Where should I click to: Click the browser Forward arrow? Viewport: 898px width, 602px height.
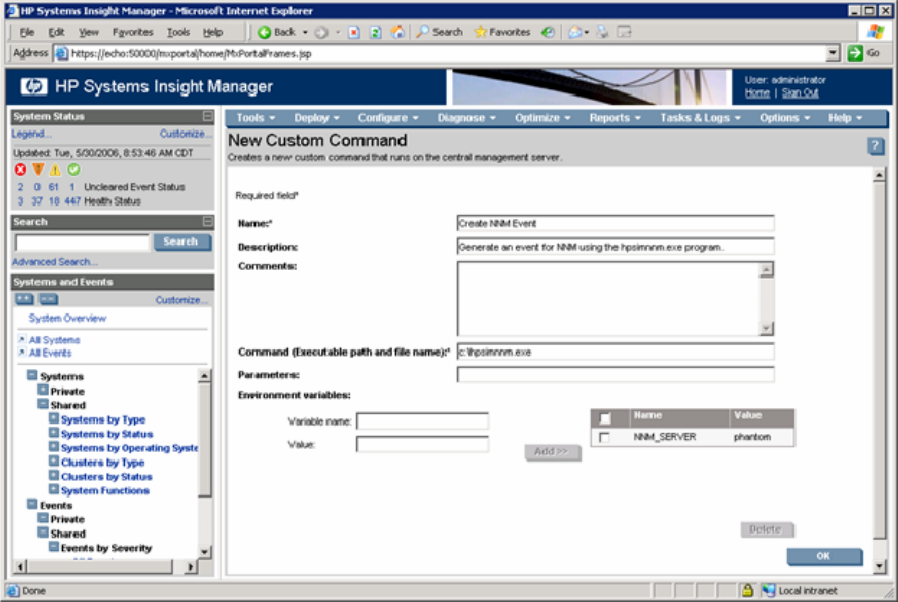[x=321, y=33]
